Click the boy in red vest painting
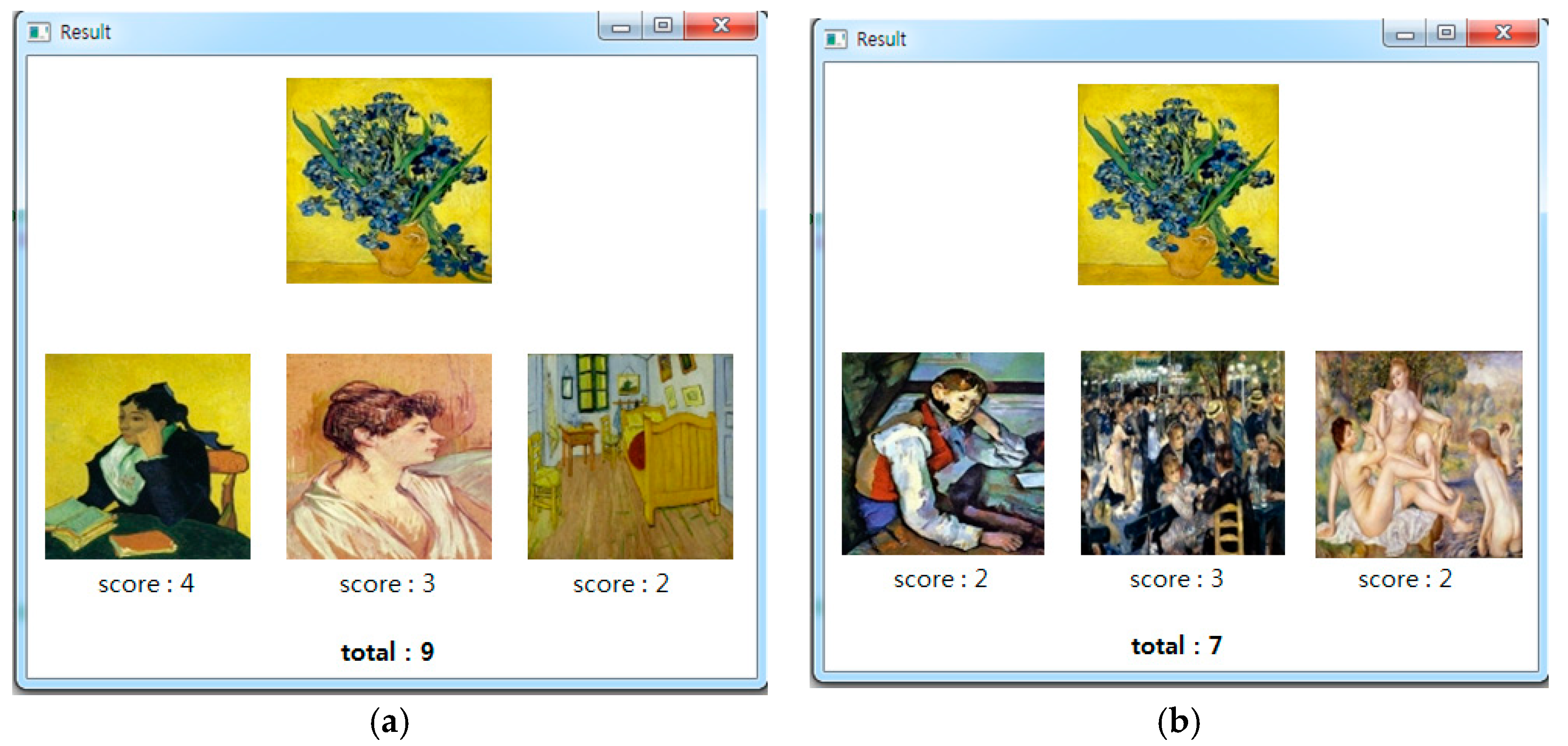 click(943, 453)
